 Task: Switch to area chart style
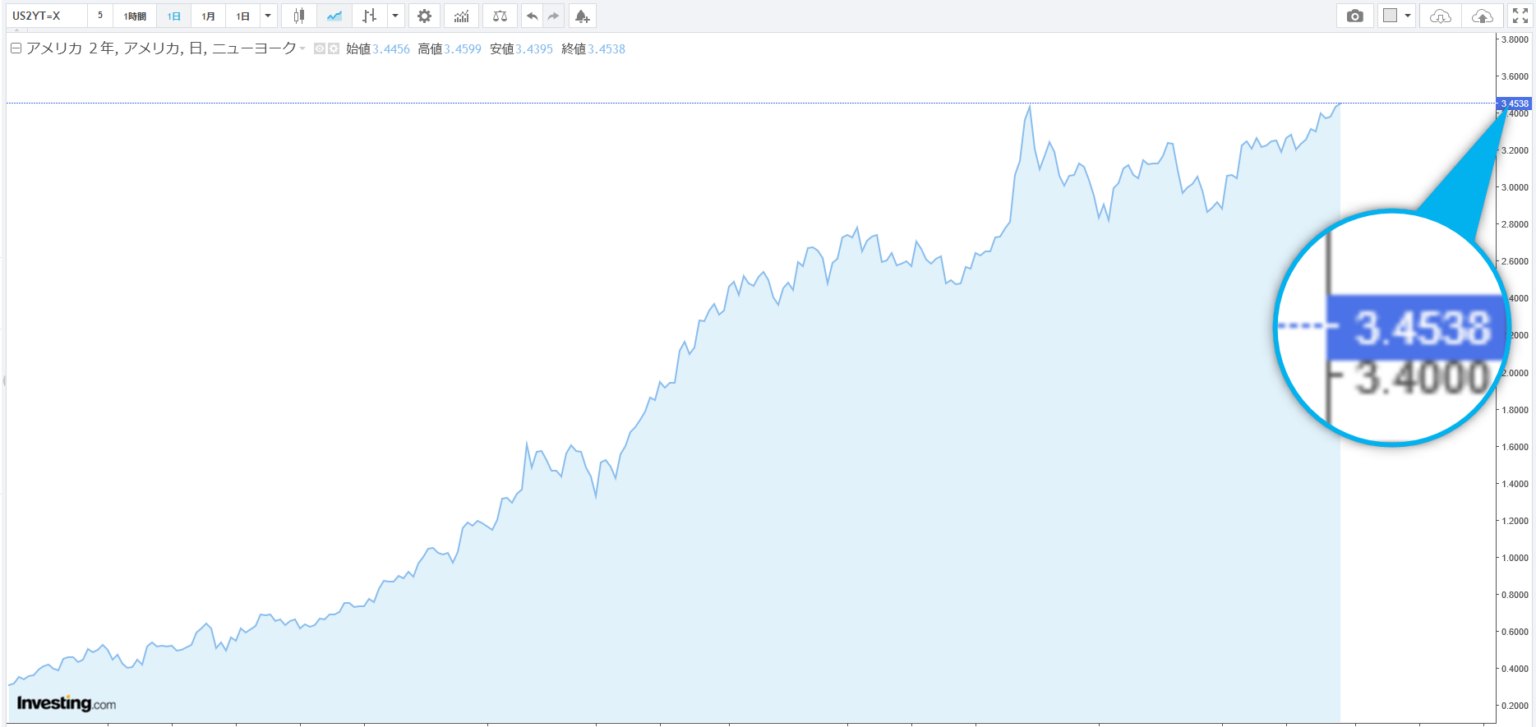(x=334, y=16)
